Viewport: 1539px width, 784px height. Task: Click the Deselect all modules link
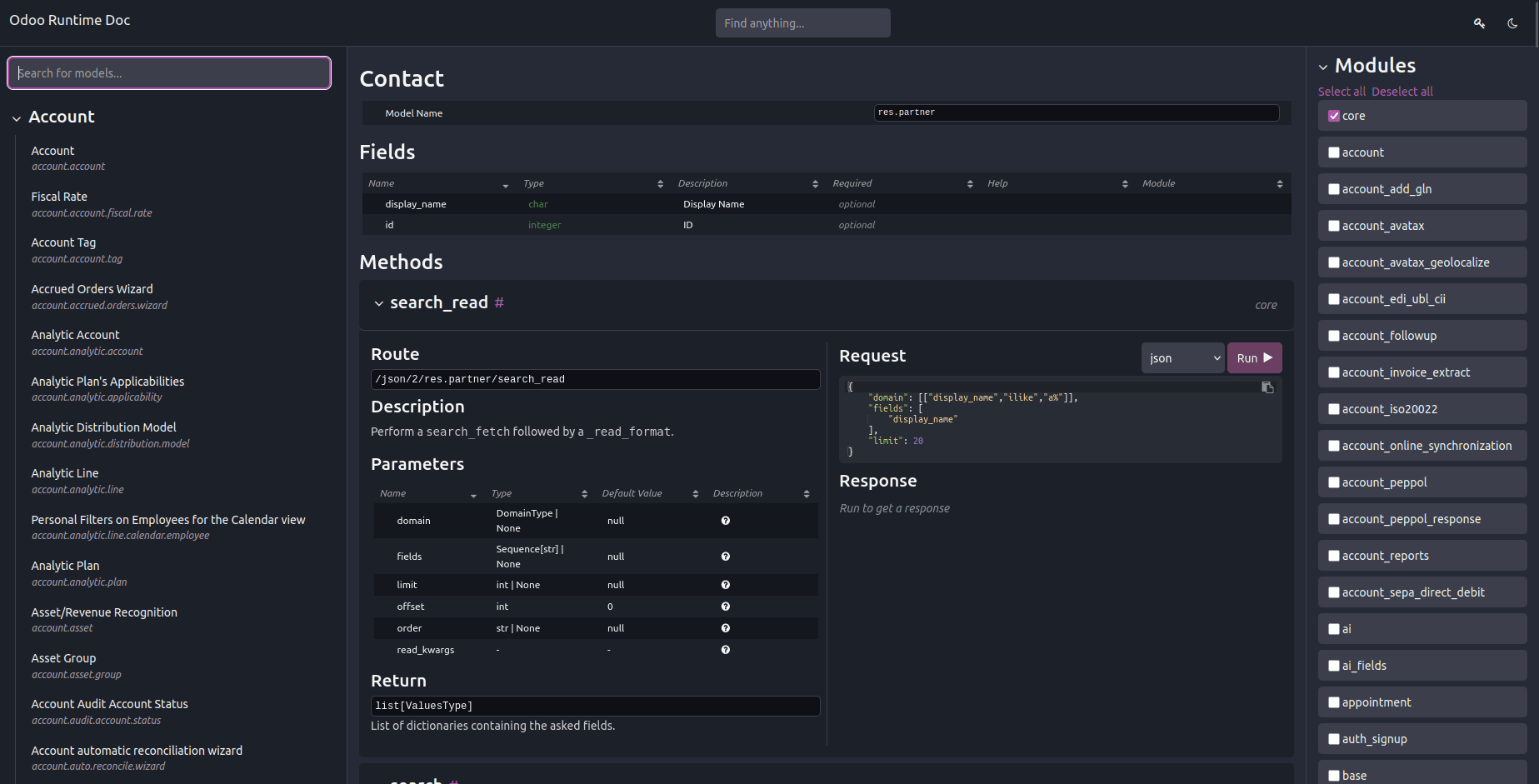tap(1402, 92)
